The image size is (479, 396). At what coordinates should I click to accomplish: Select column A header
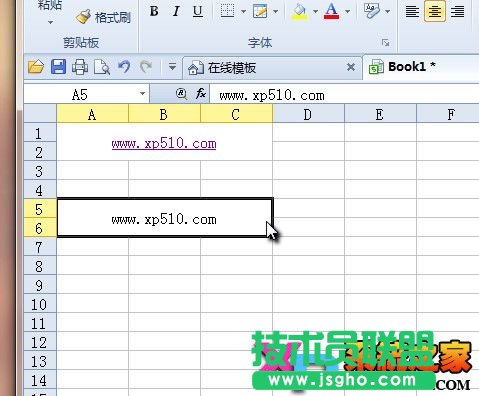point(92,115)
